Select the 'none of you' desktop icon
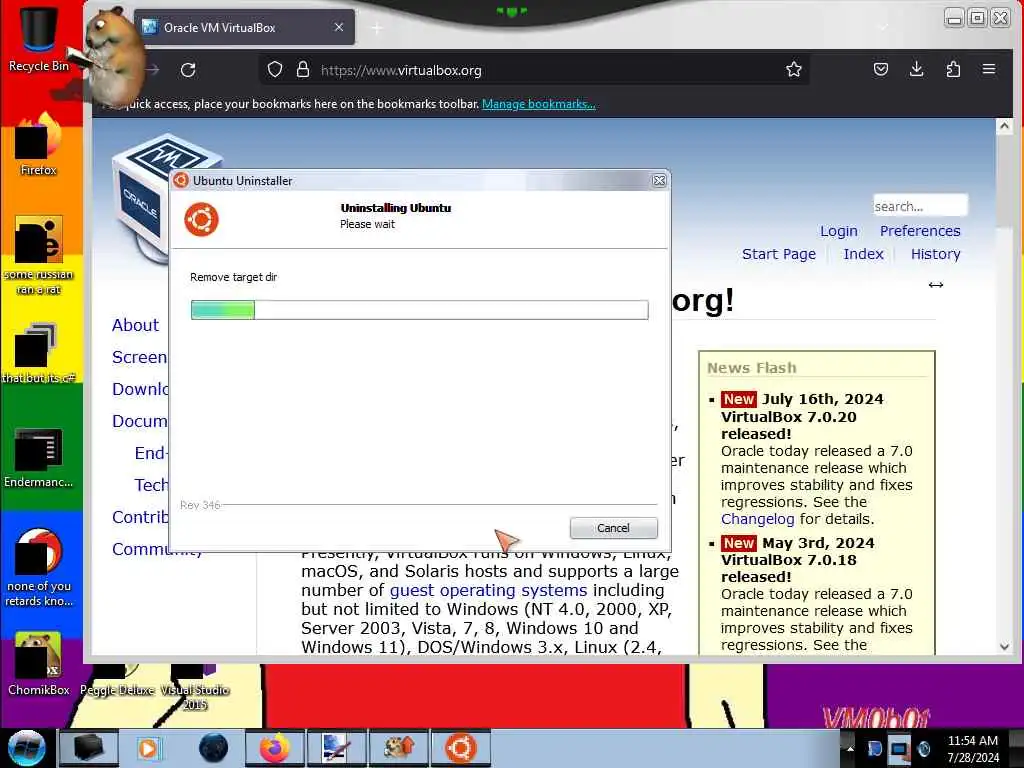 click(x=39, y=568)
